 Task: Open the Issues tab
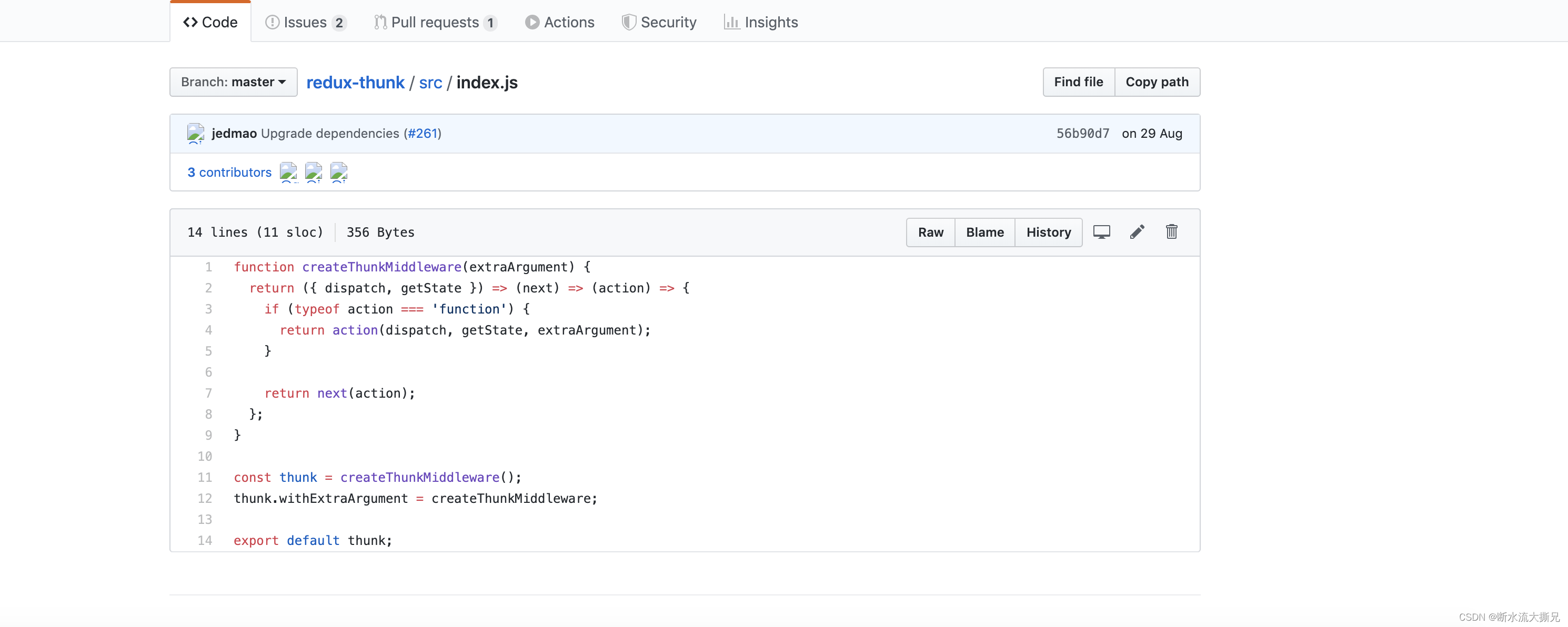[x=306, y=23]
